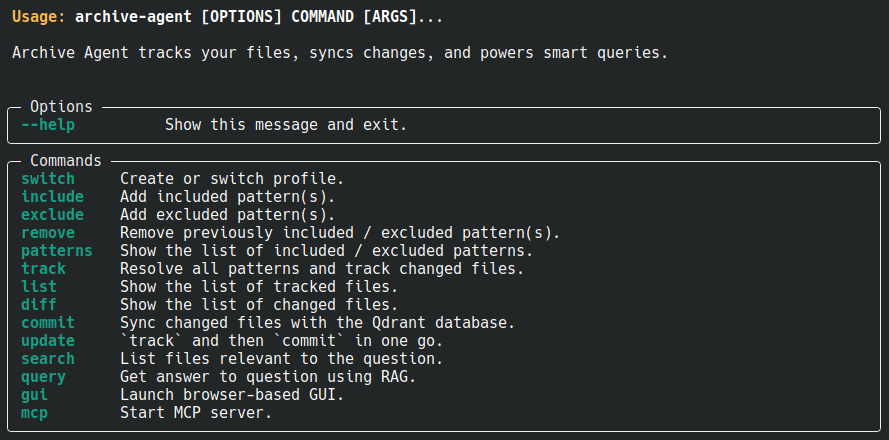Click the yellow Usage: label
This screenshot has height=440, width=889.
(39, 17)
